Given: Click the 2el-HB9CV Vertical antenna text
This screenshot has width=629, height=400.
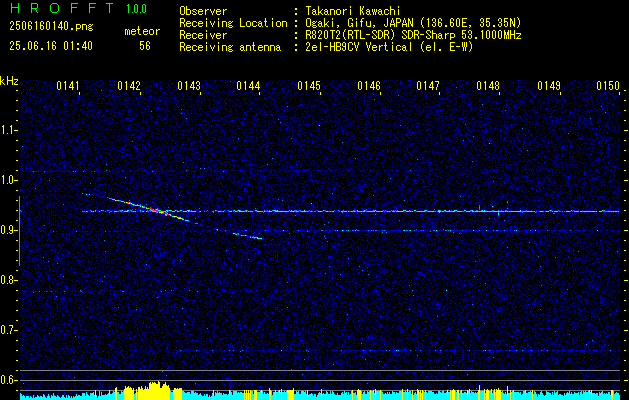Looking at the screenshot, I should pyautogui.click(x=389, y=47).
